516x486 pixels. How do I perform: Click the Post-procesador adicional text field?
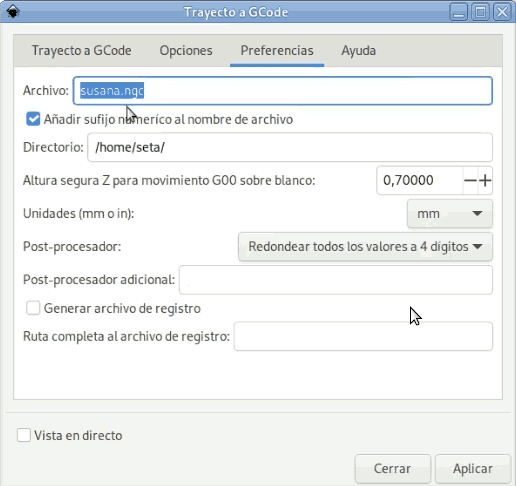[x=336, y=280]
